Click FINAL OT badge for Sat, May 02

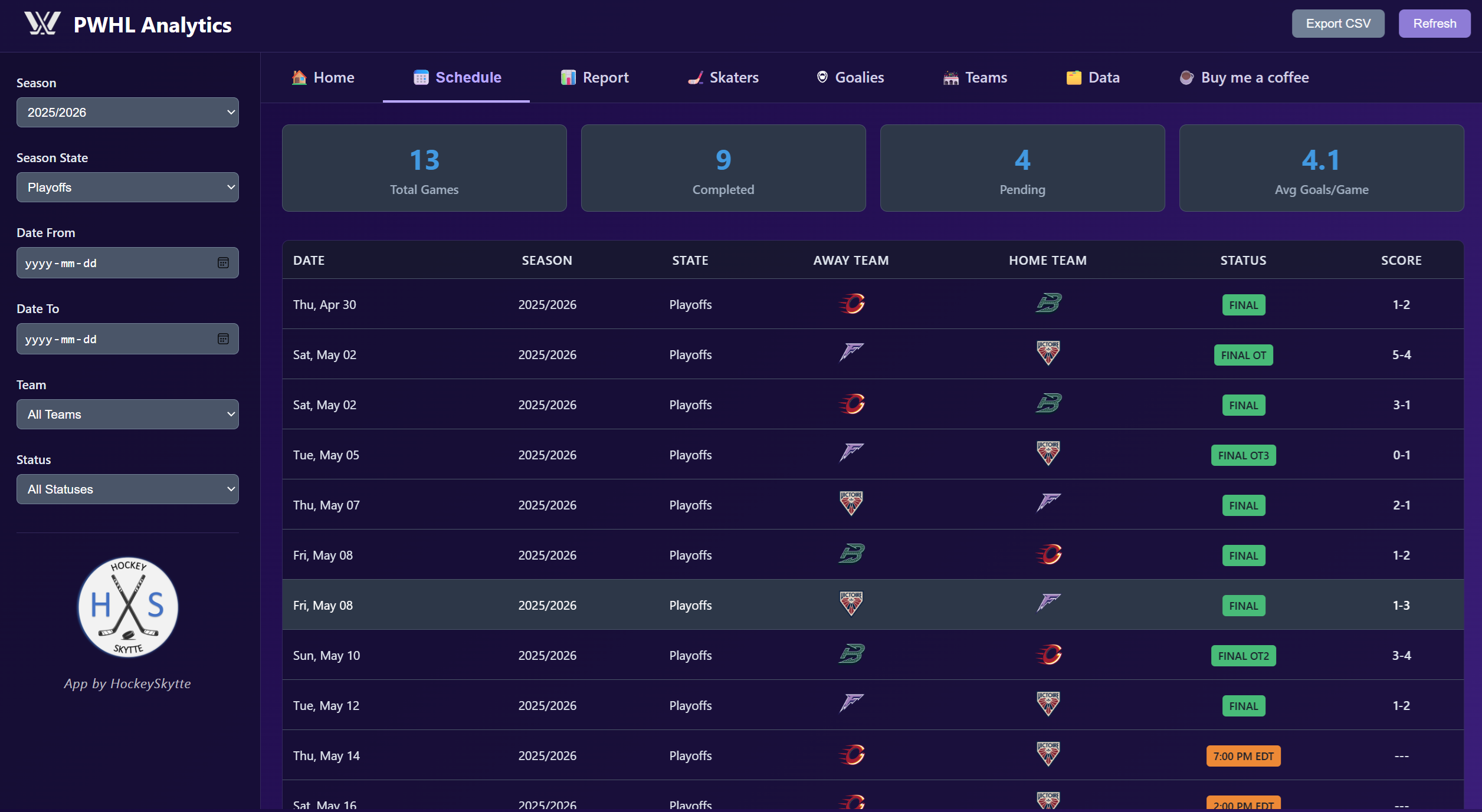coord(1243,355)
